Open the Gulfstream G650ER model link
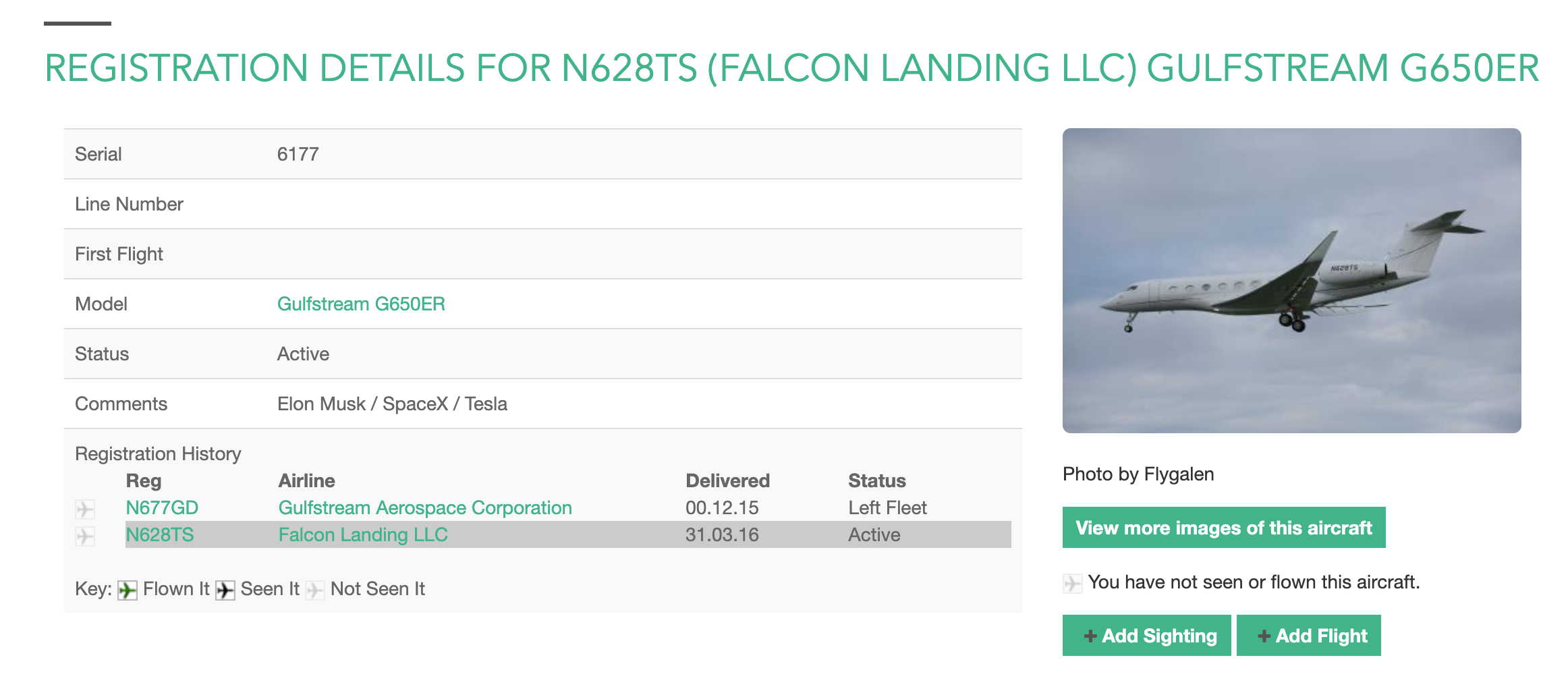This screenshot has width=1568, height=691. tap(362, 304)
